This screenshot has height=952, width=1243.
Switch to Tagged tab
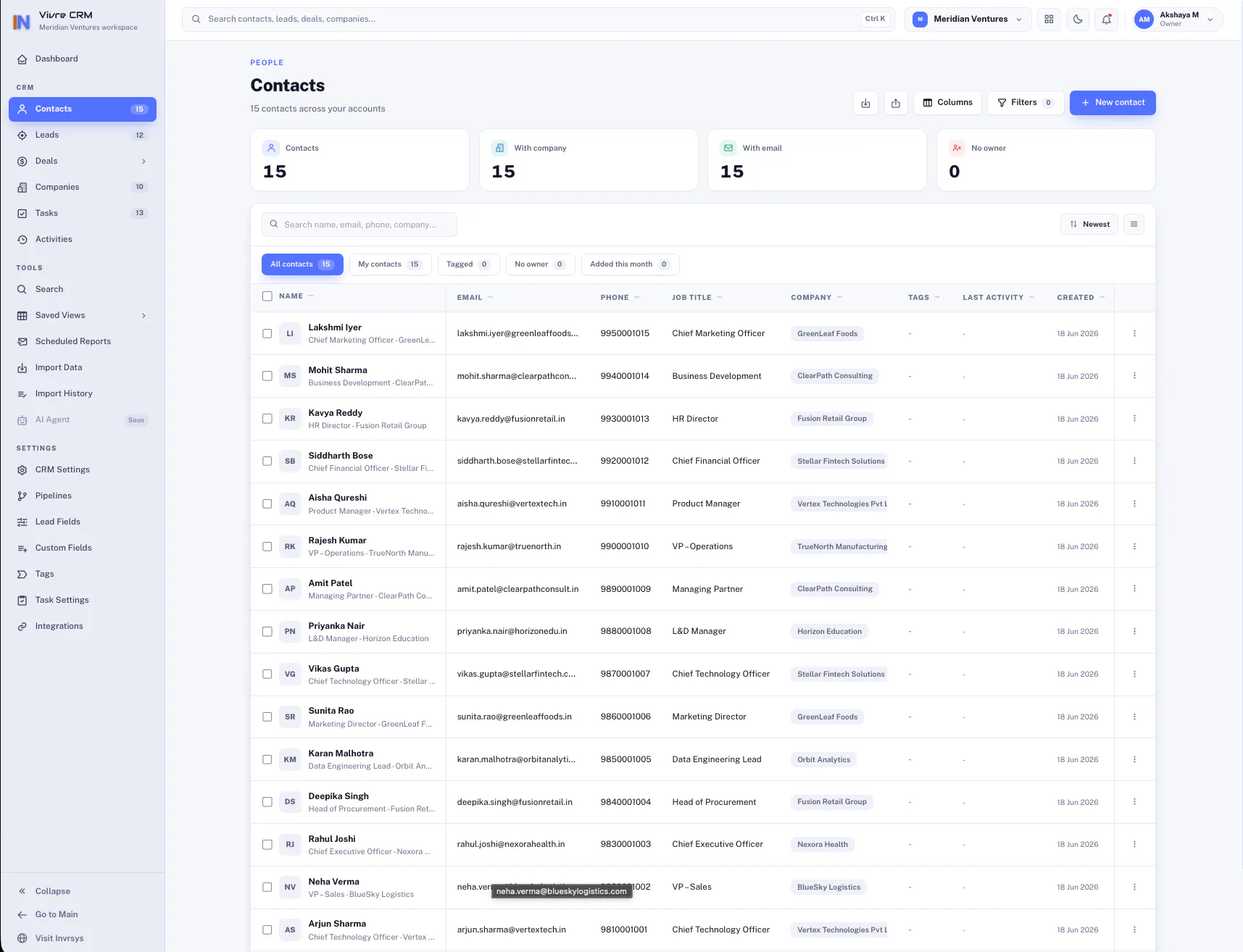[x=468, y=264]
